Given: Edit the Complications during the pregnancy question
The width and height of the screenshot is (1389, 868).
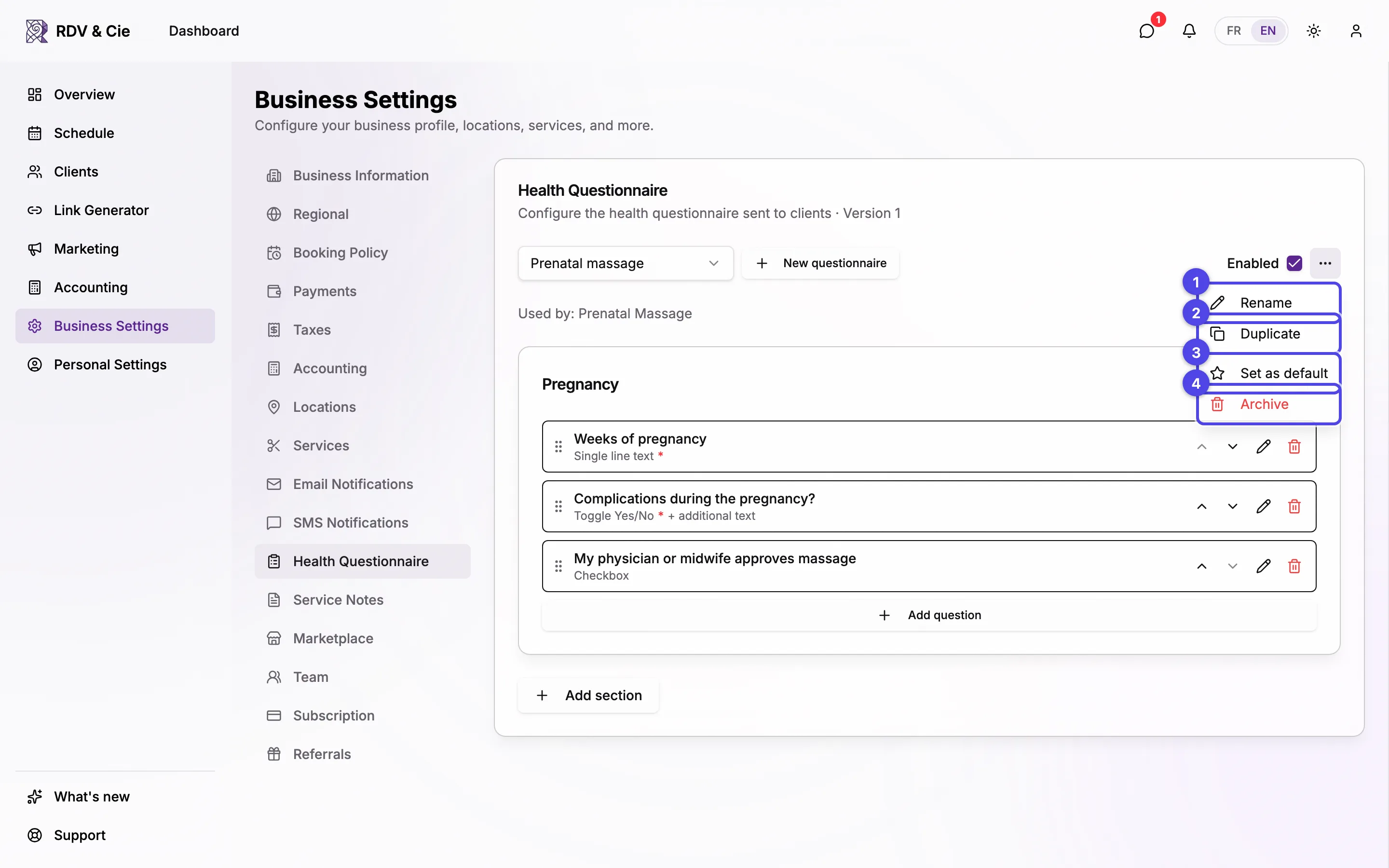Looking at the screenshot, I should [1263, 506].
